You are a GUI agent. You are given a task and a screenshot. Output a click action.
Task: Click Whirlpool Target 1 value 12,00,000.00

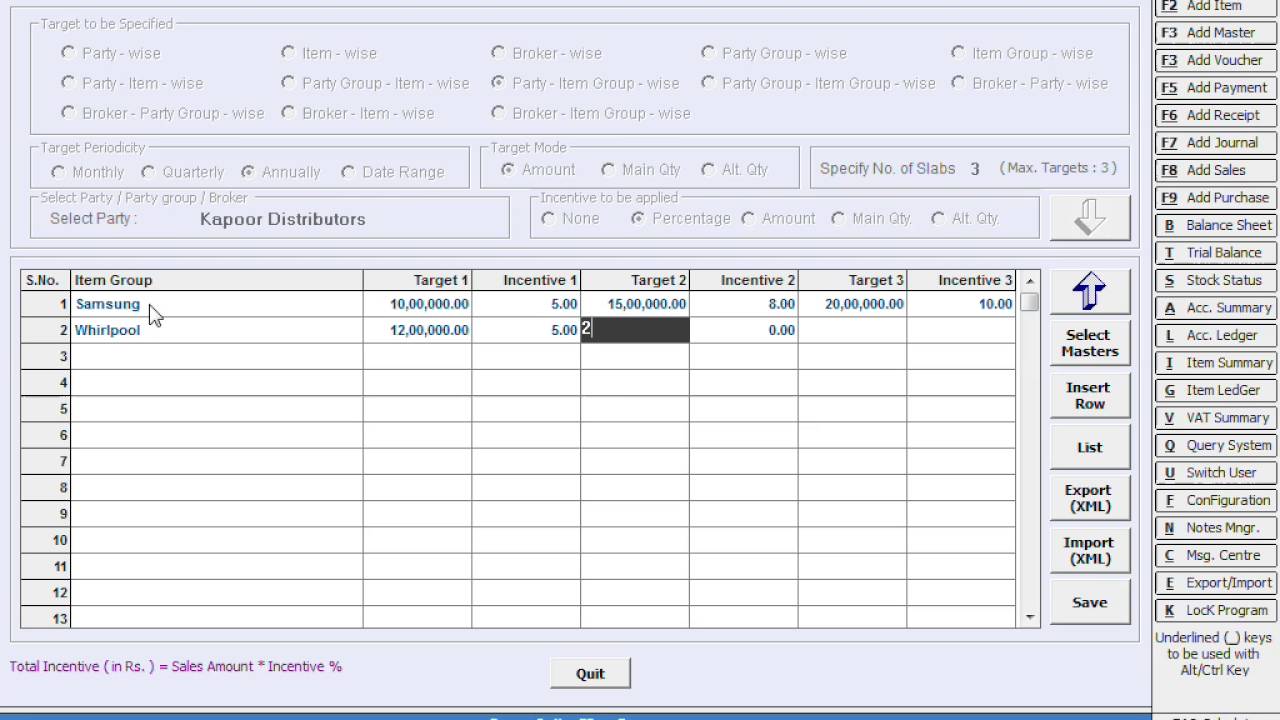click(x=418, y=330)
